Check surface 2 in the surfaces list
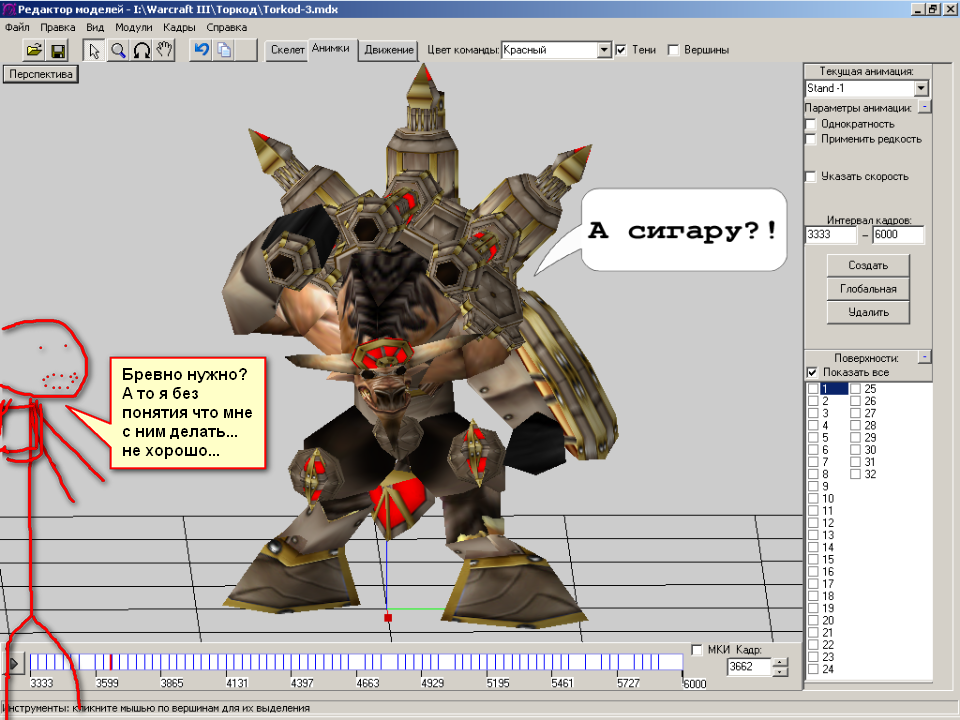The width and height of the screenshot is (960, 720). pos(813,401)
